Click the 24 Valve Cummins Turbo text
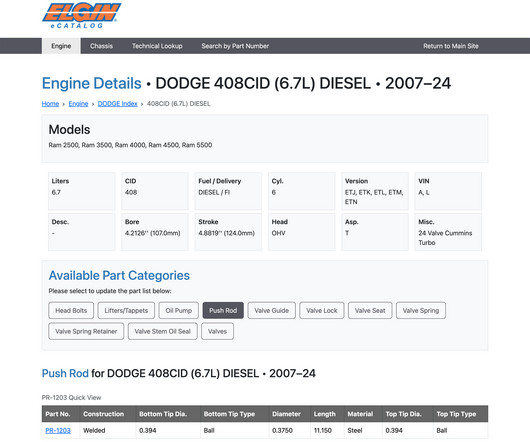The image size is (530, 442). point(445,238)
